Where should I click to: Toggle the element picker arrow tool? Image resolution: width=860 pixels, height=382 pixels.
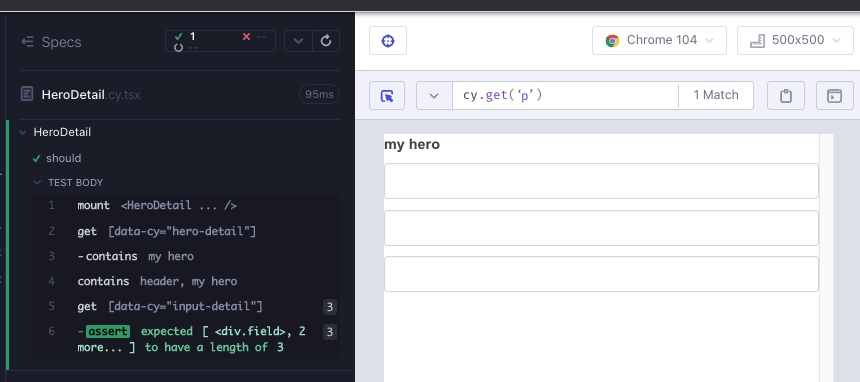(x=387, y=96)
